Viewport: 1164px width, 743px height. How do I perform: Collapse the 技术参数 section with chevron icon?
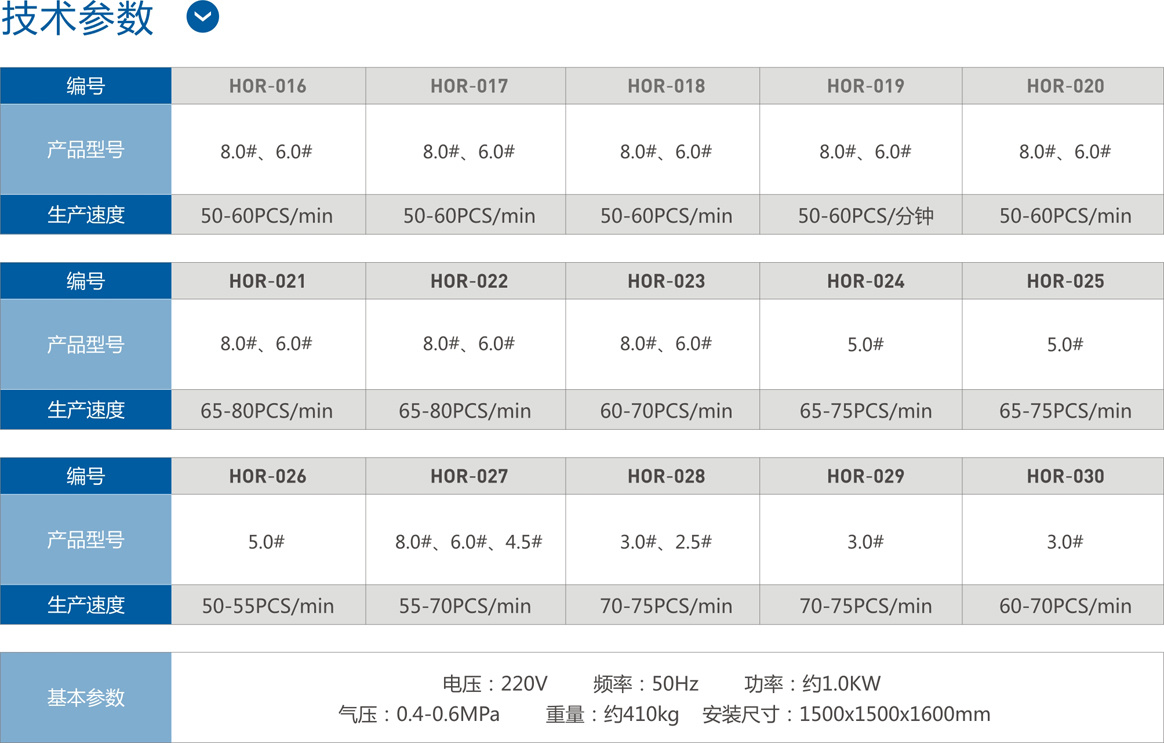(202, 17)
